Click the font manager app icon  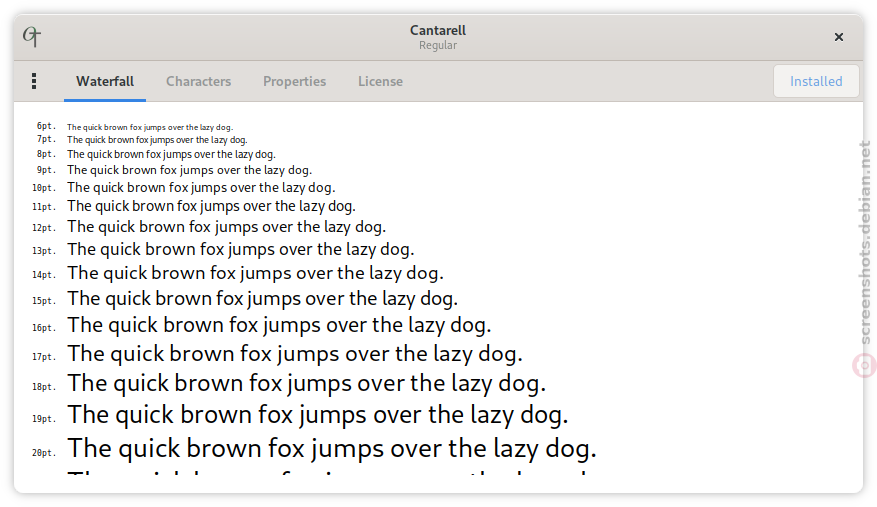[x=32, y=37]
